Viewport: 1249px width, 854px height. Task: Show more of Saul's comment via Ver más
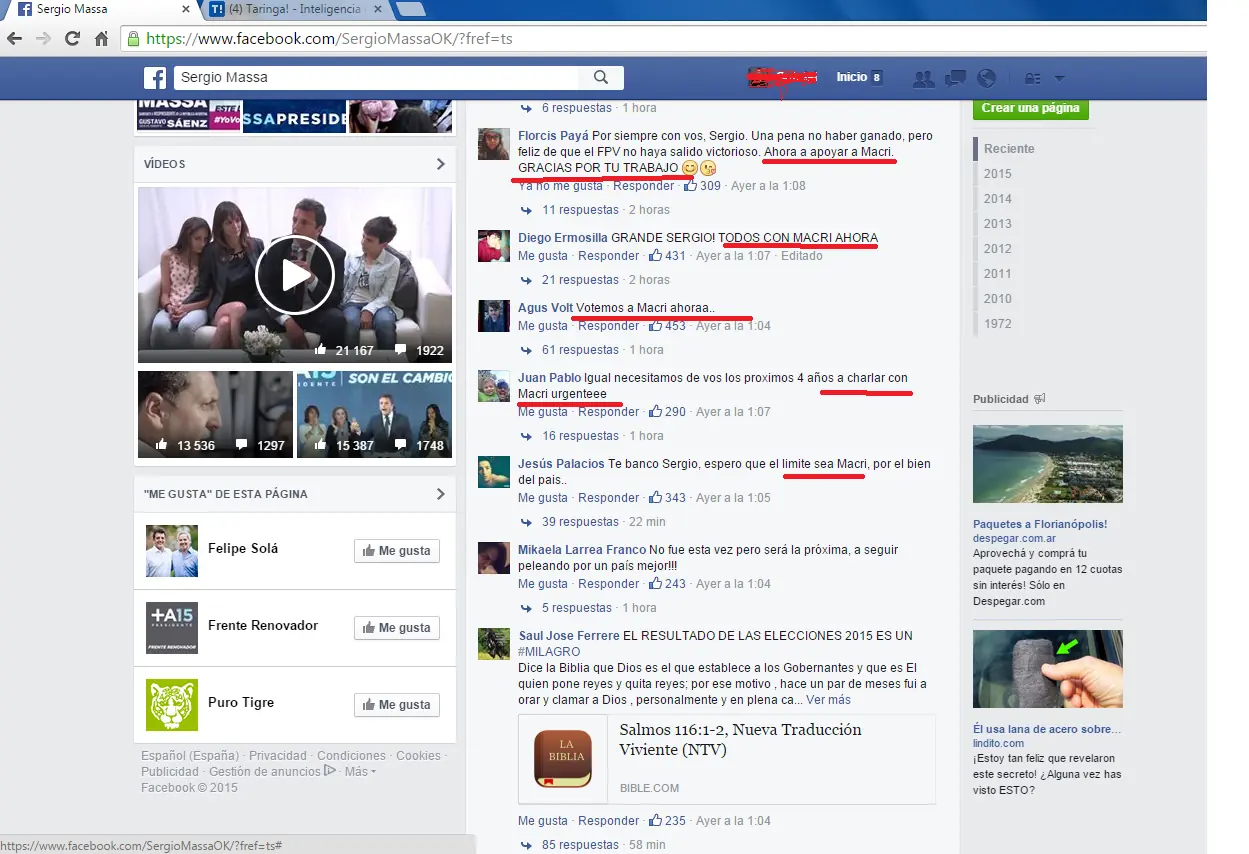coord(828,700)
